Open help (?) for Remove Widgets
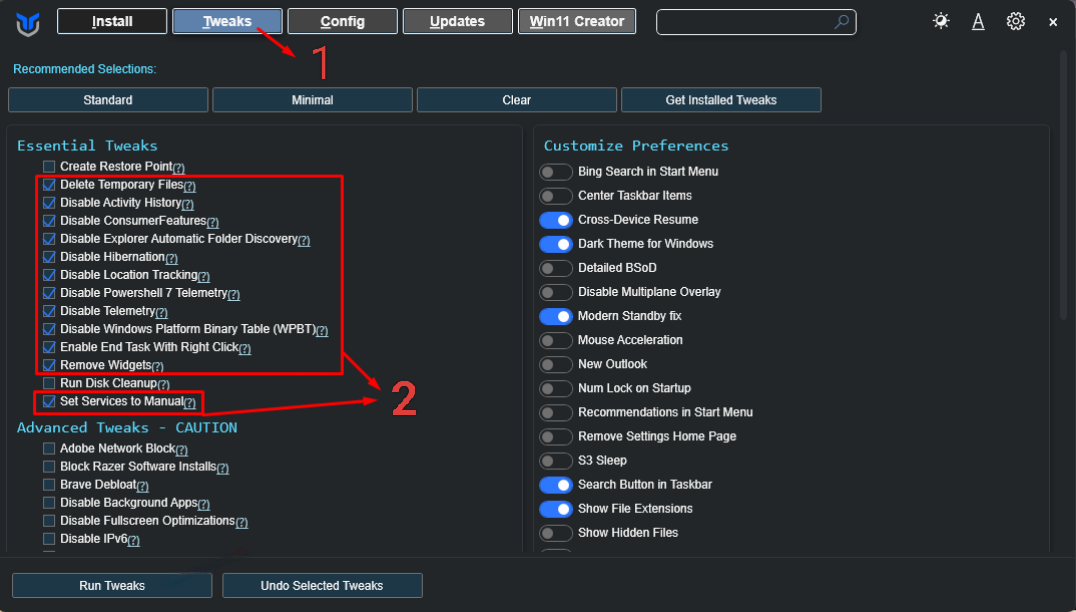This screenshot has height=612, width=1076. 157,367
